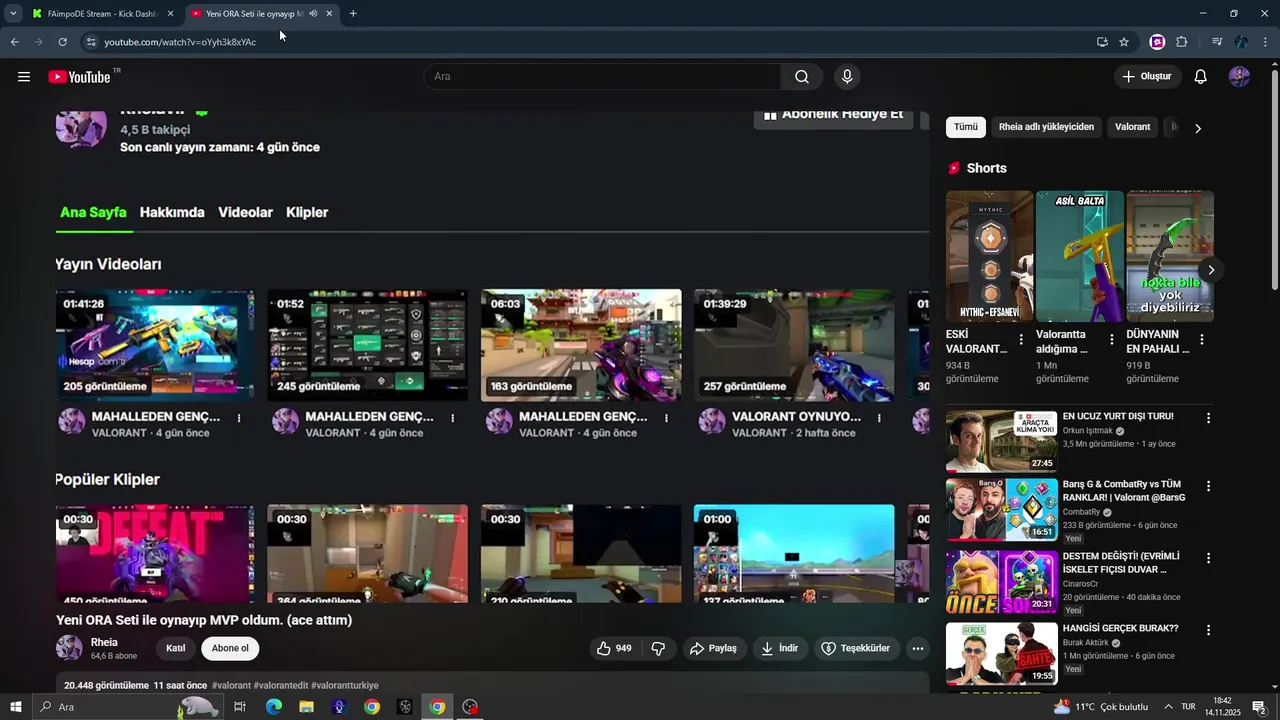
Task: Open the weather widget showing 11°C
Action: (x=1101, y=707)
